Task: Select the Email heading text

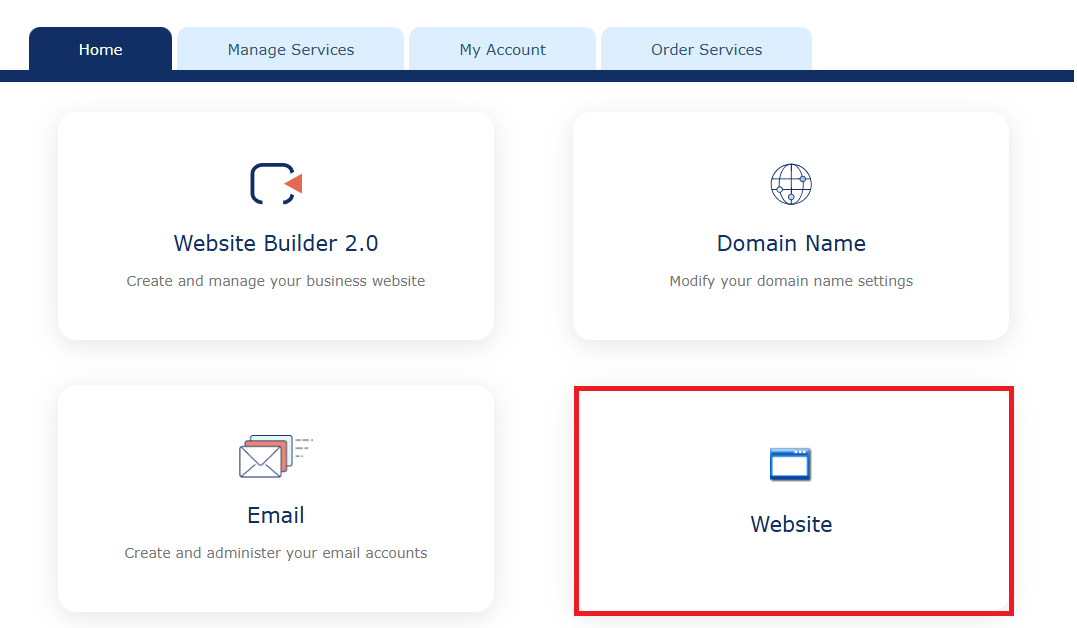Action: [276, 515]
